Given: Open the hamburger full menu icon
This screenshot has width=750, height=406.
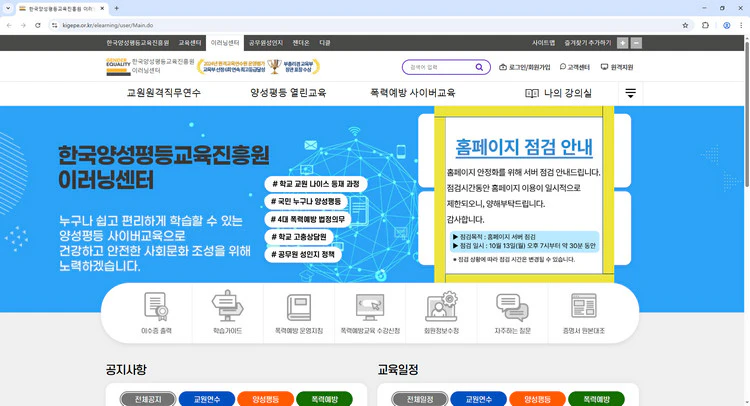Looking at the screenshot, I should (630, 93).
